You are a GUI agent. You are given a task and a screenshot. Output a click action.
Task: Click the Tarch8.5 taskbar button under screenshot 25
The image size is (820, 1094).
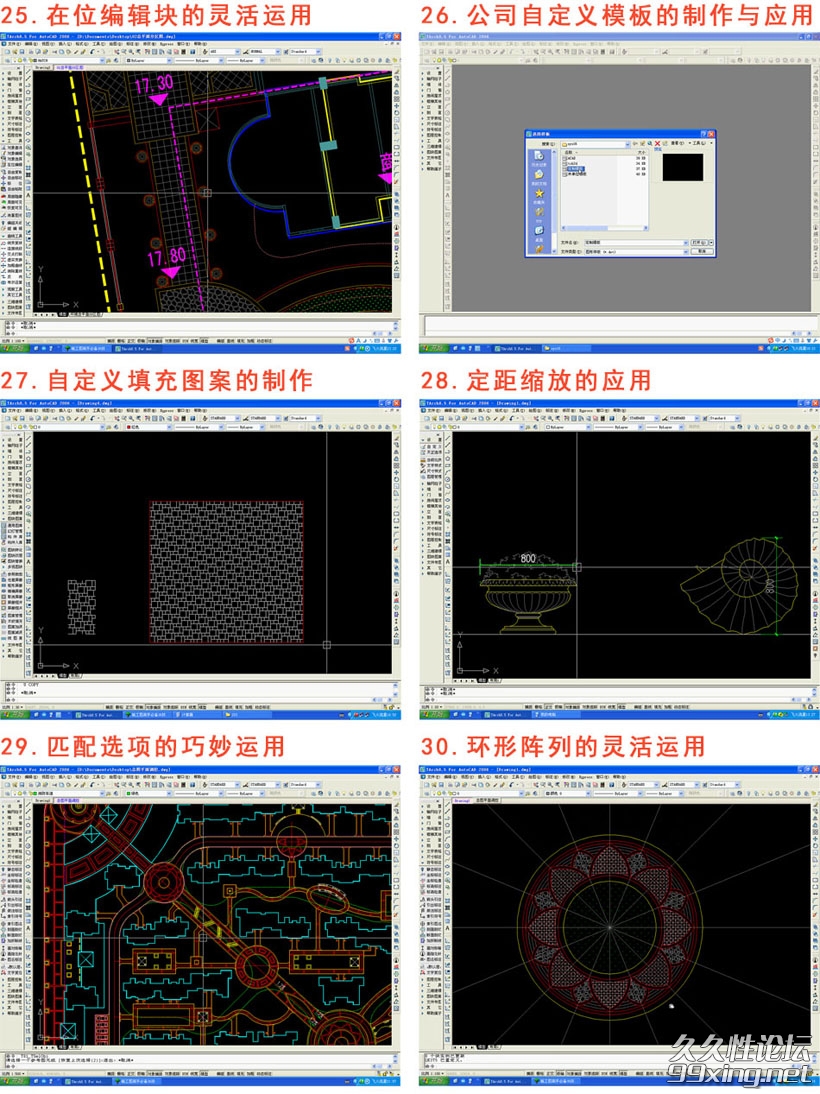click(x=136, y=349)
